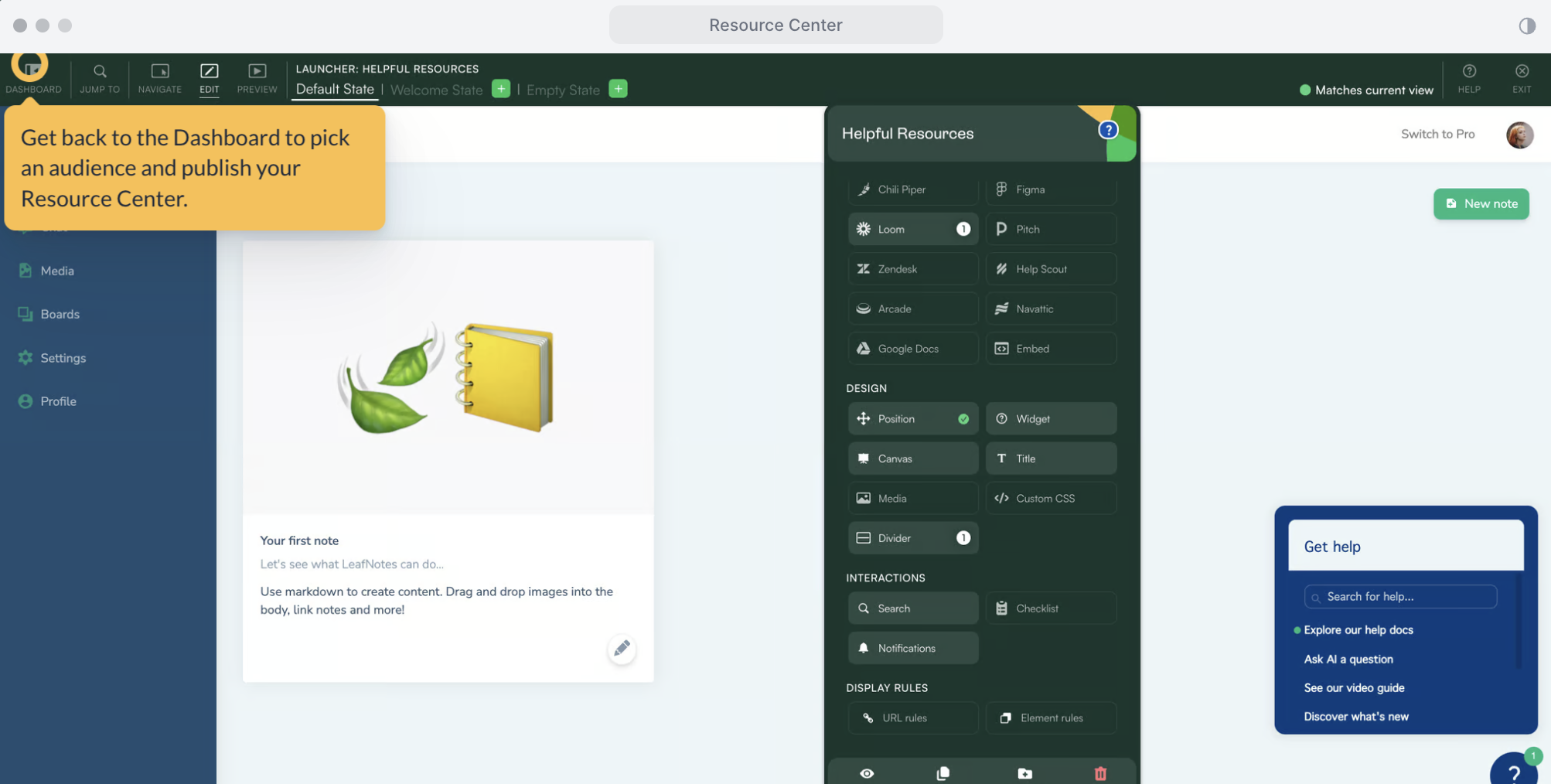
Task: Open Position design settings
Action: click(912, 419)
